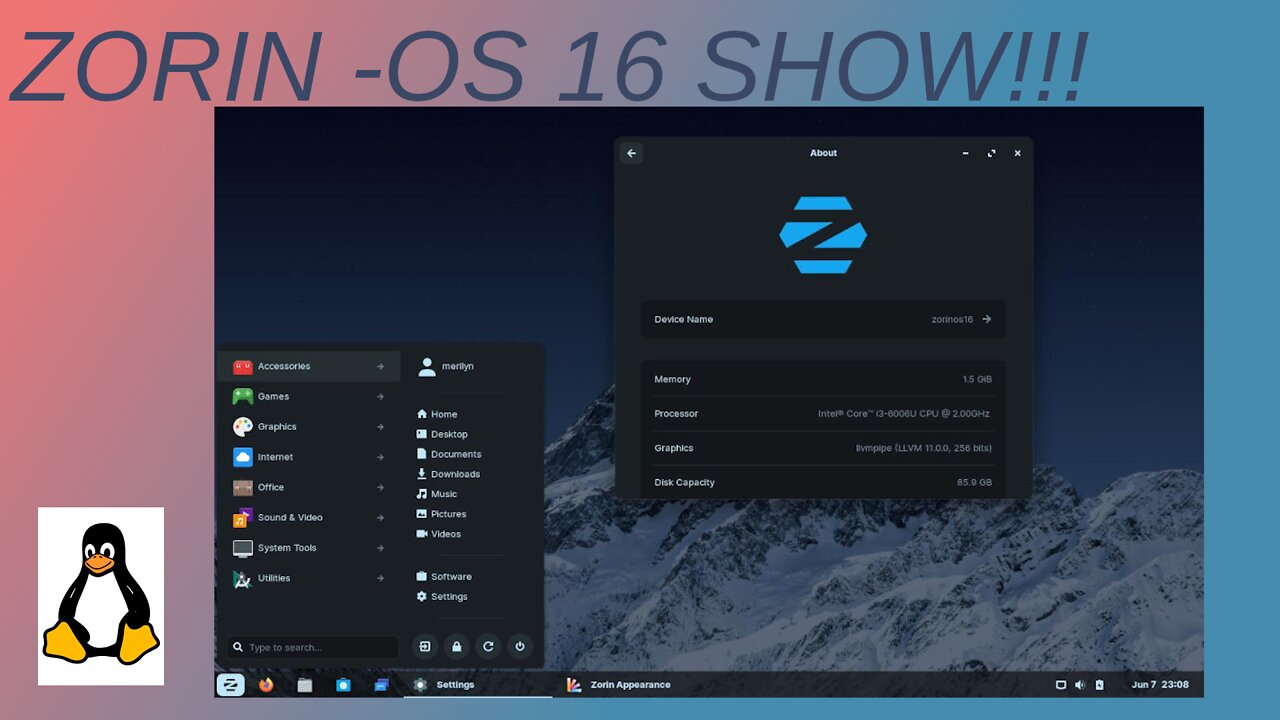This screenshot has height=720, width=1280.
Task: Click the Memory 1.5 GiB value
Action: coord(977,380)
